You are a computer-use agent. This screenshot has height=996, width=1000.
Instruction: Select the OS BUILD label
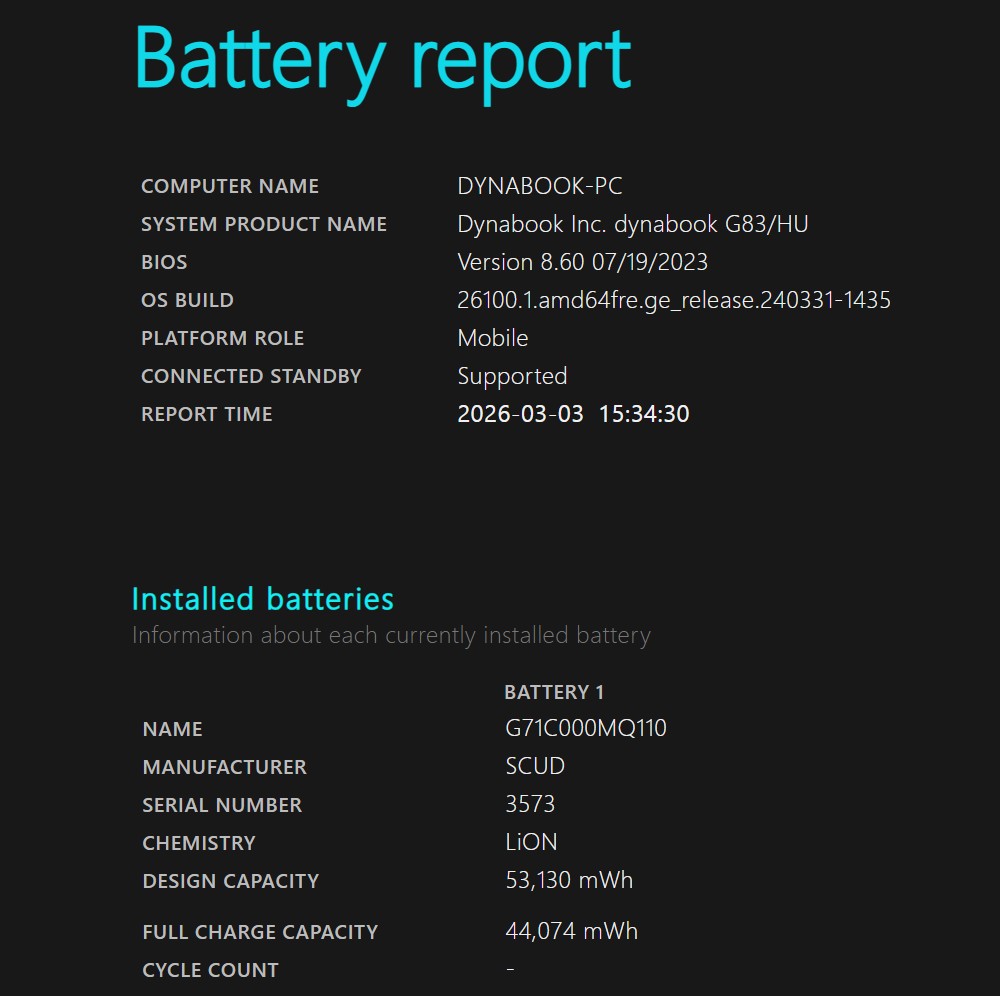click(x=187, y=301)
